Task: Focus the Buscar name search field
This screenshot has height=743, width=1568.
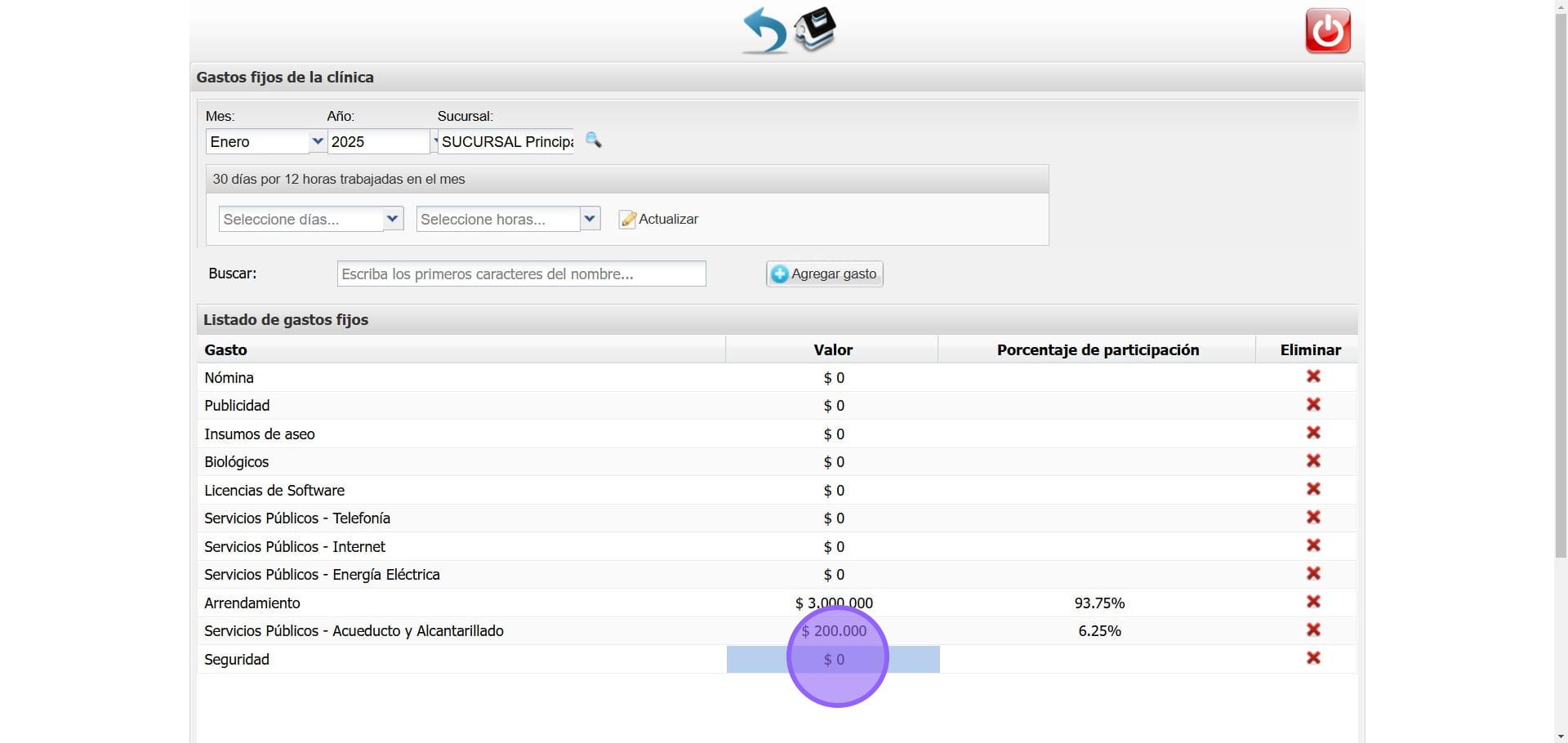Action: [x=521, y=274]
